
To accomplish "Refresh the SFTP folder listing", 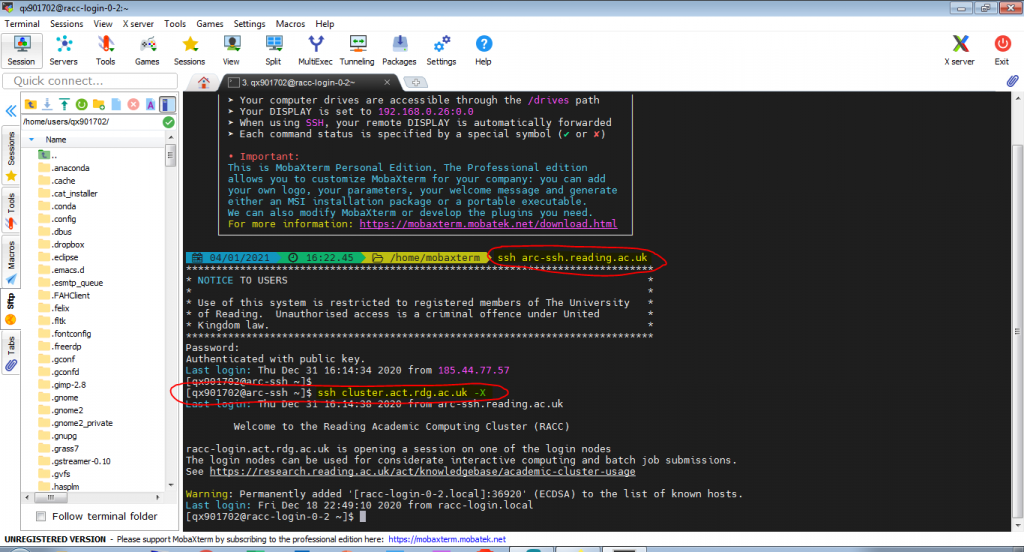I will (81, 104).
